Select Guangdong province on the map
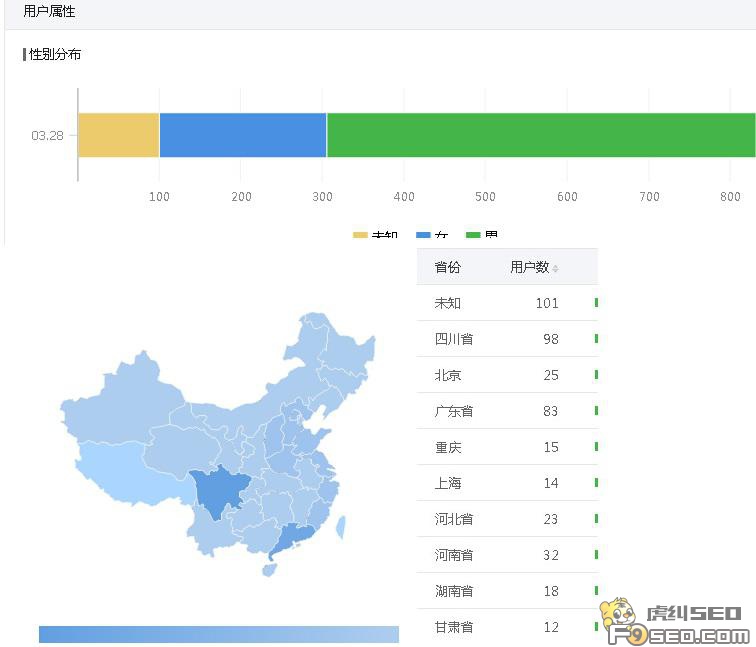The image size is (756, 647). [293, 539]
